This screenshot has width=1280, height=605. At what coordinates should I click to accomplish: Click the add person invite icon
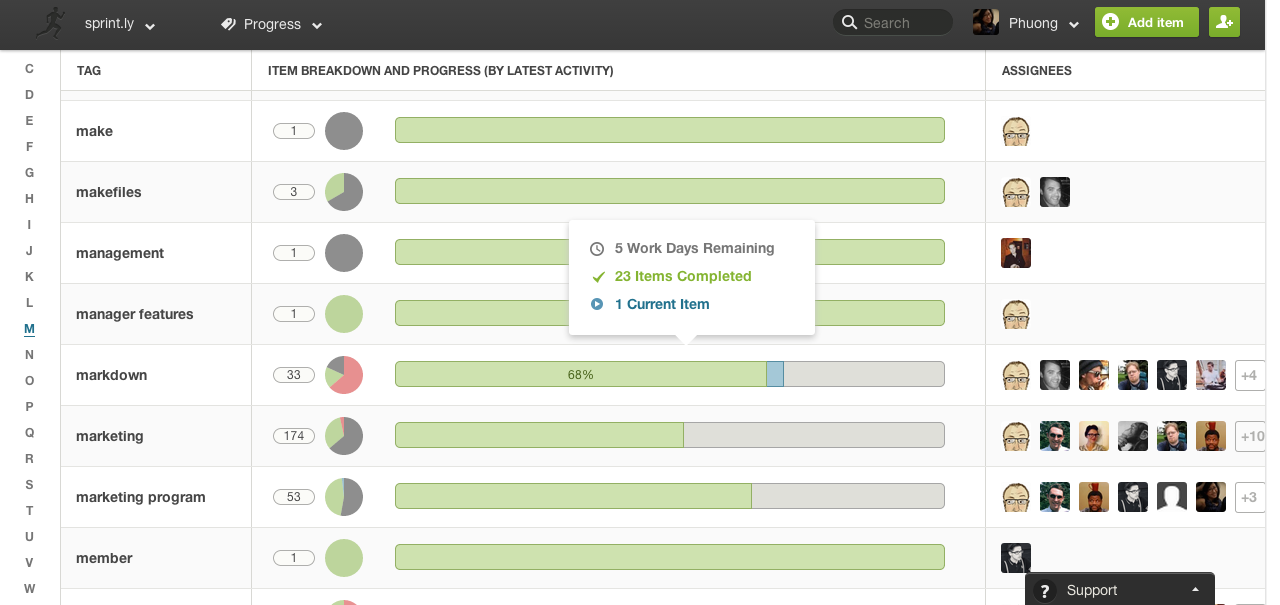1224,23
